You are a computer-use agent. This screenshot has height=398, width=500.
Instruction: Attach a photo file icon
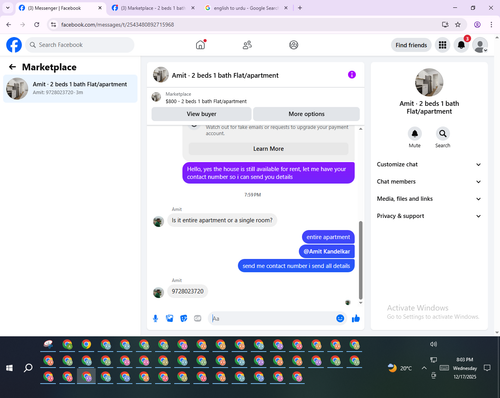point(170,318)
